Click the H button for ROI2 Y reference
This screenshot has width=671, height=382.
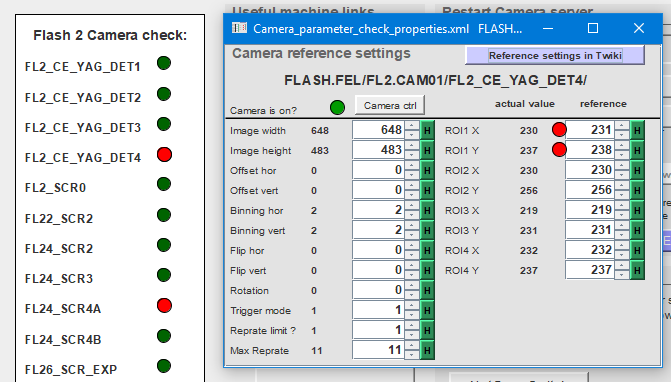pos(637,190)
